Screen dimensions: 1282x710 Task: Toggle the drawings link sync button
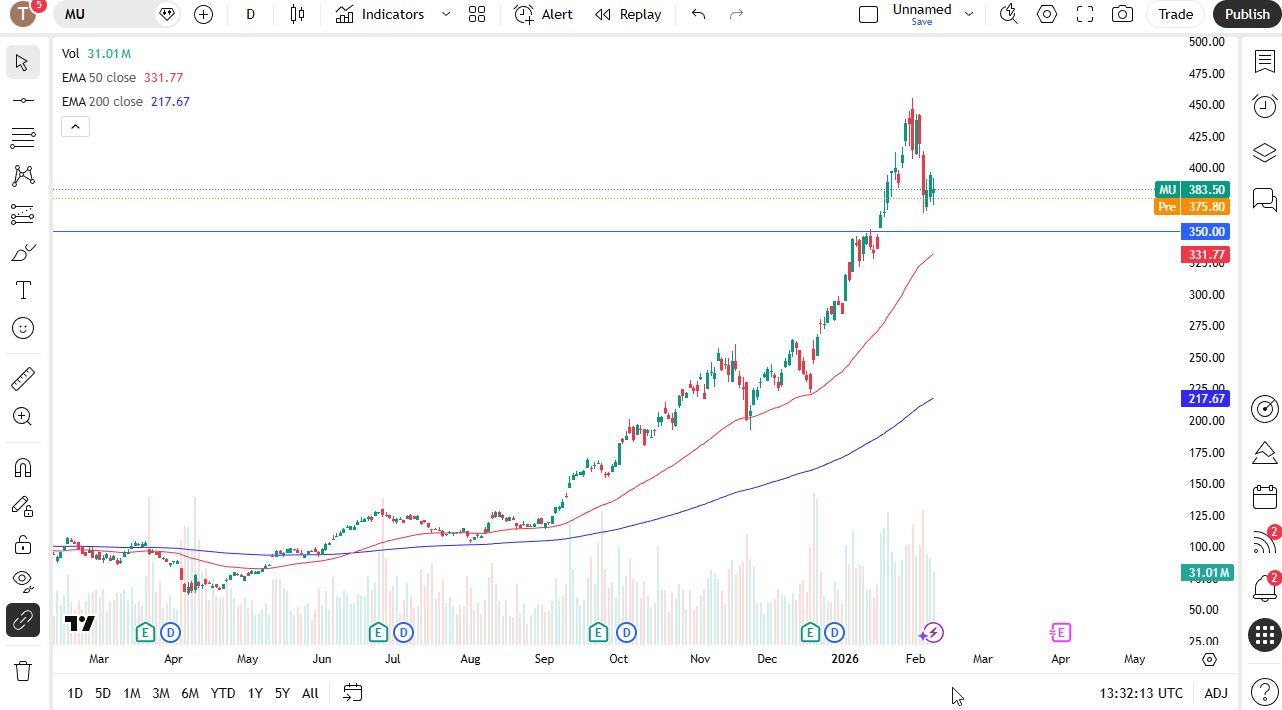(x=22, y=620)
